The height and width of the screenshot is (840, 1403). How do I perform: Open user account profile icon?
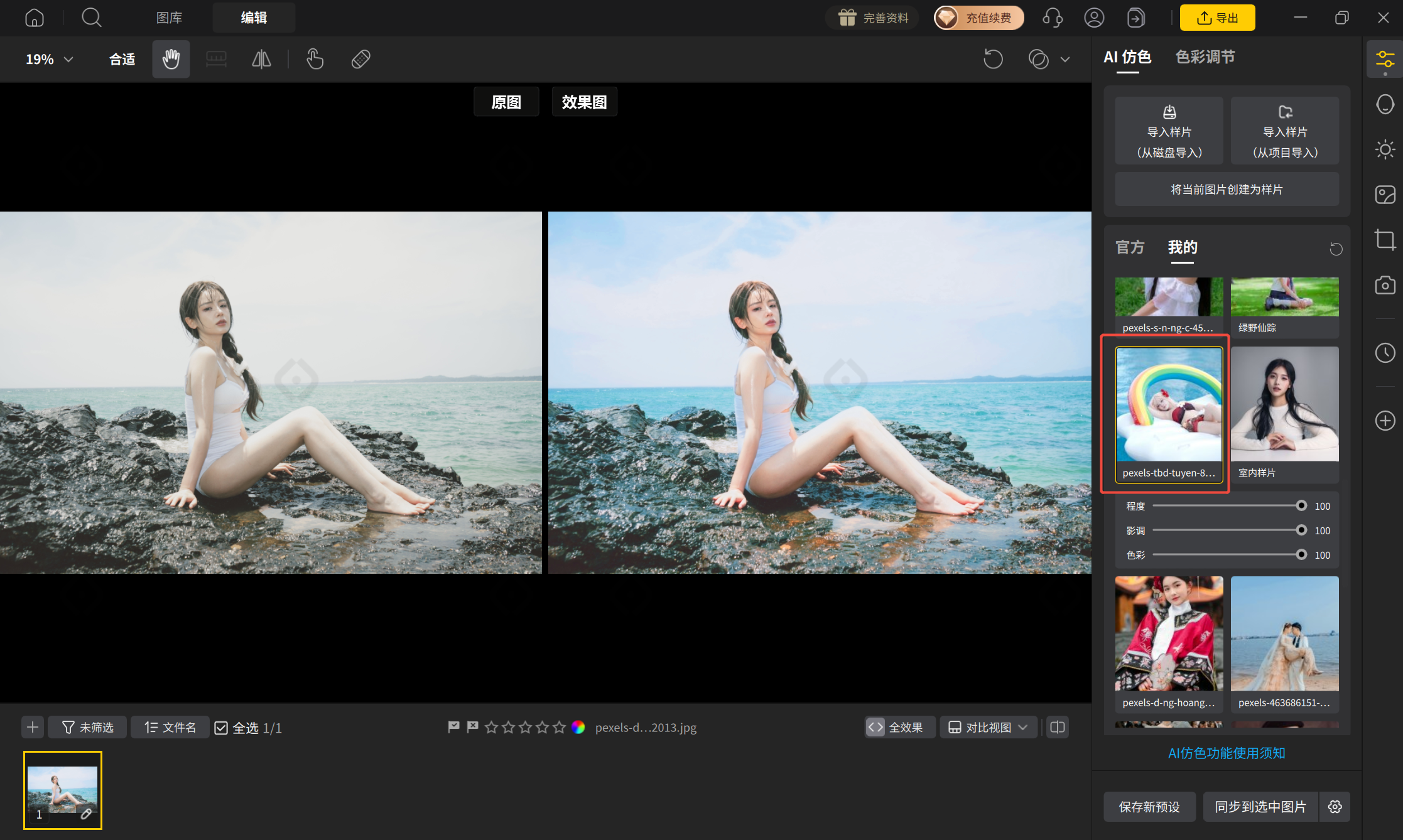[1094, 18]
